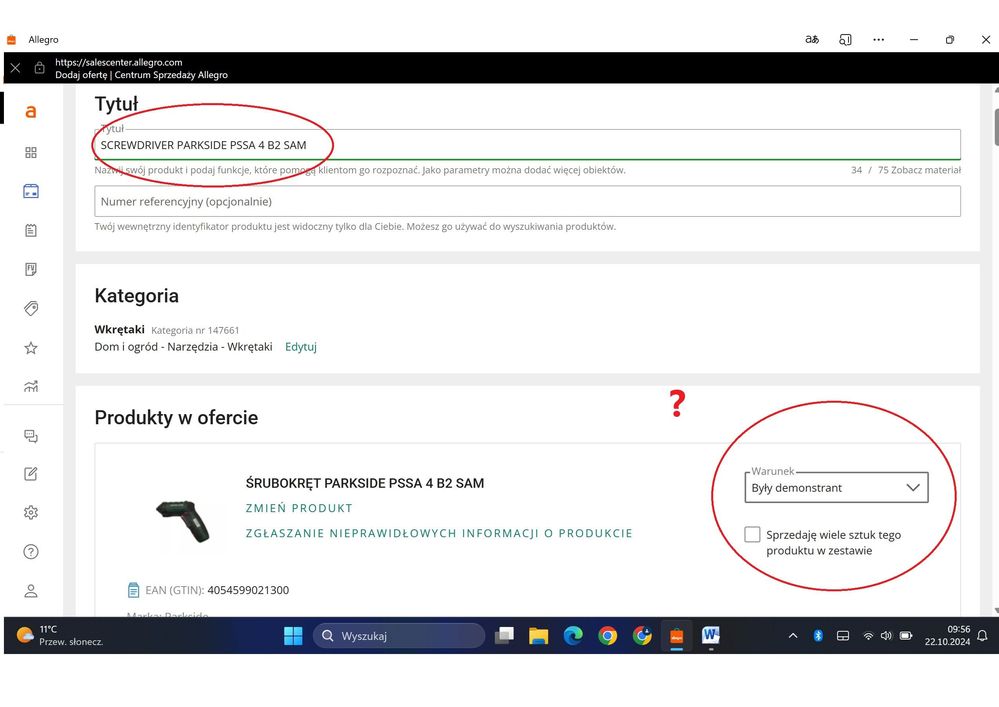Open the help question mark icon in sidebar
This screenshot has height=707, width=999.
pyautogui.click(x=31, y=552)
